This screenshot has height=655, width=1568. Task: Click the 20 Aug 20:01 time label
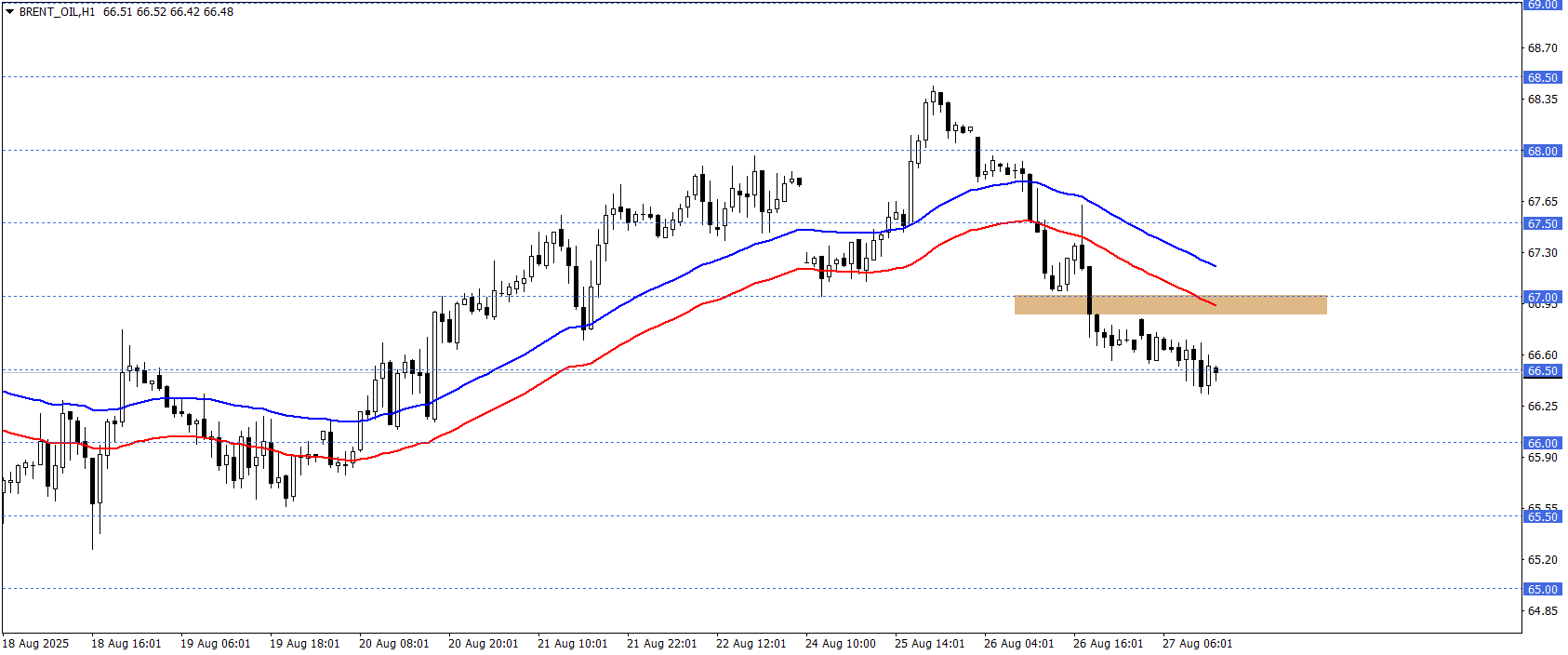click(x=484, y=644)
